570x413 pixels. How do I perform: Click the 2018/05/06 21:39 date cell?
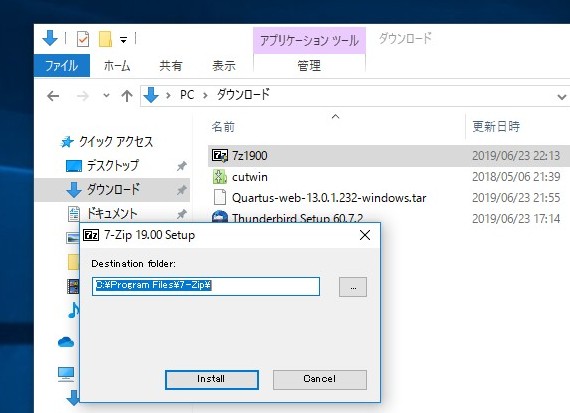click(x=516, y=177)
